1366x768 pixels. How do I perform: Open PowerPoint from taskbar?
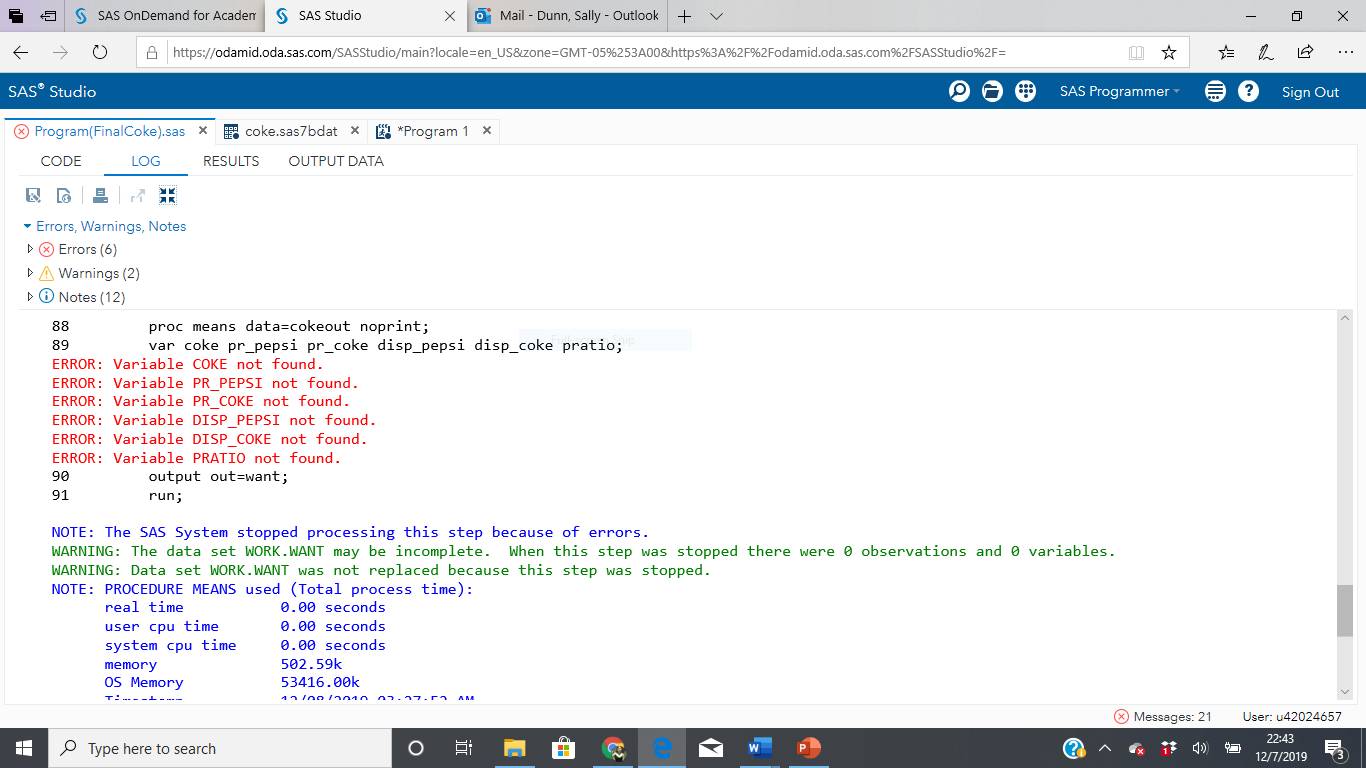pyautogui.click(x=809, y=748)
